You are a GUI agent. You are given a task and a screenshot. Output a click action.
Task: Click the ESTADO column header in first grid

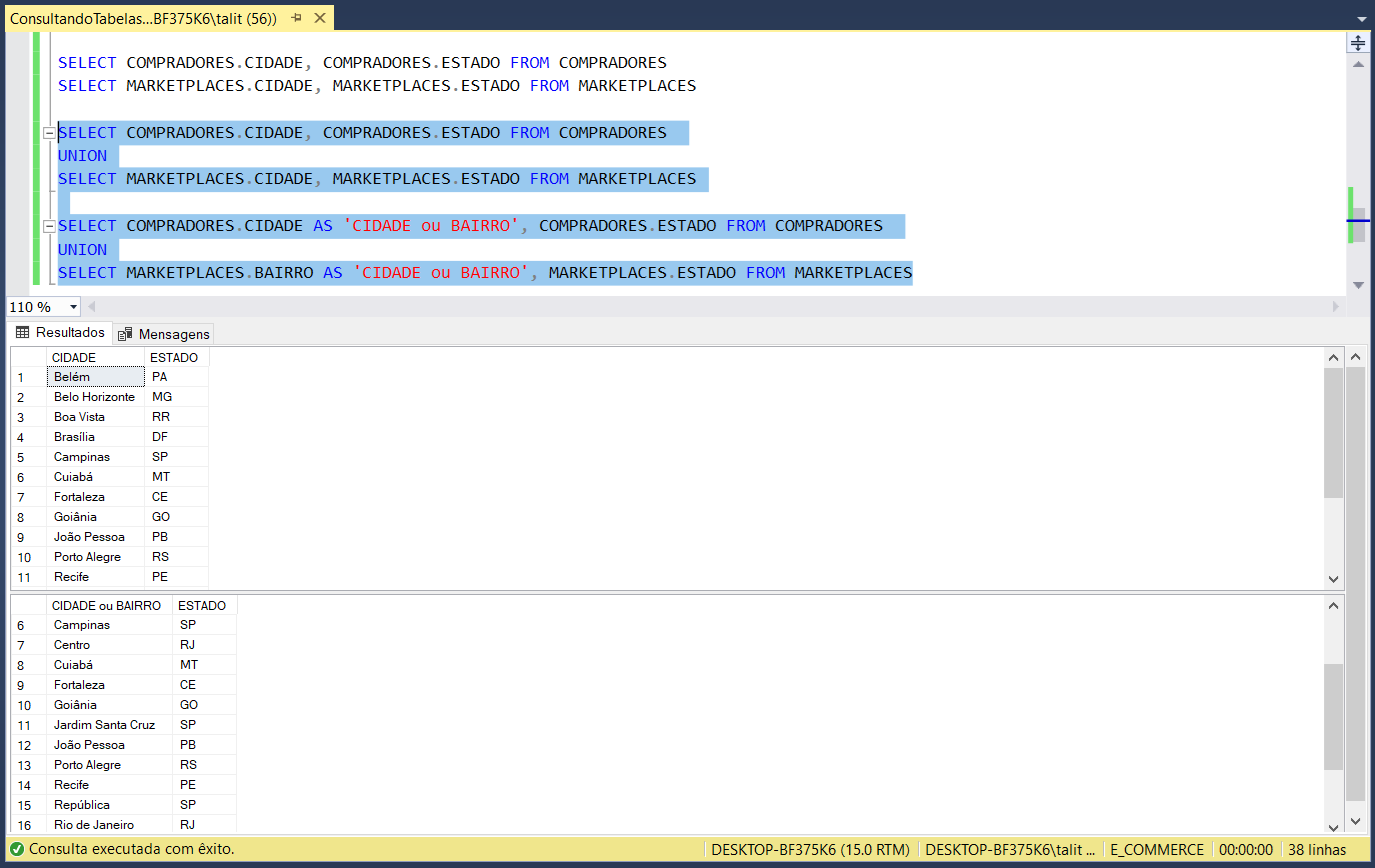(176, 357)
